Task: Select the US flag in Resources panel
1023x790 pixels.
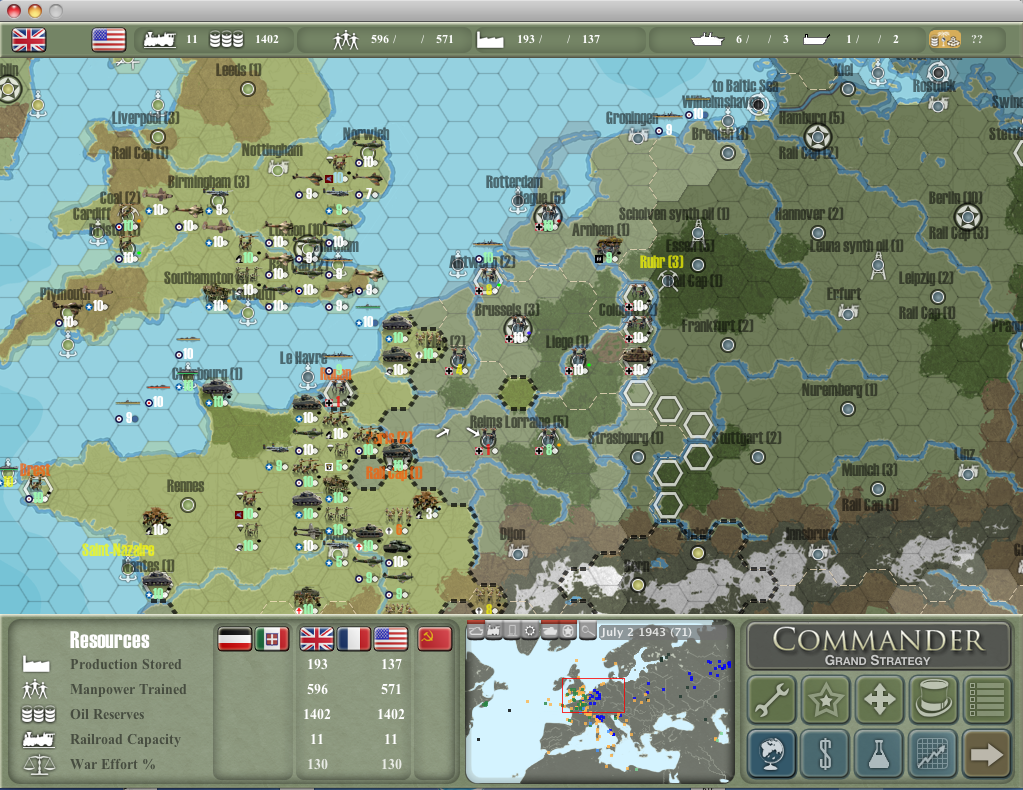Action: point(391,639)
